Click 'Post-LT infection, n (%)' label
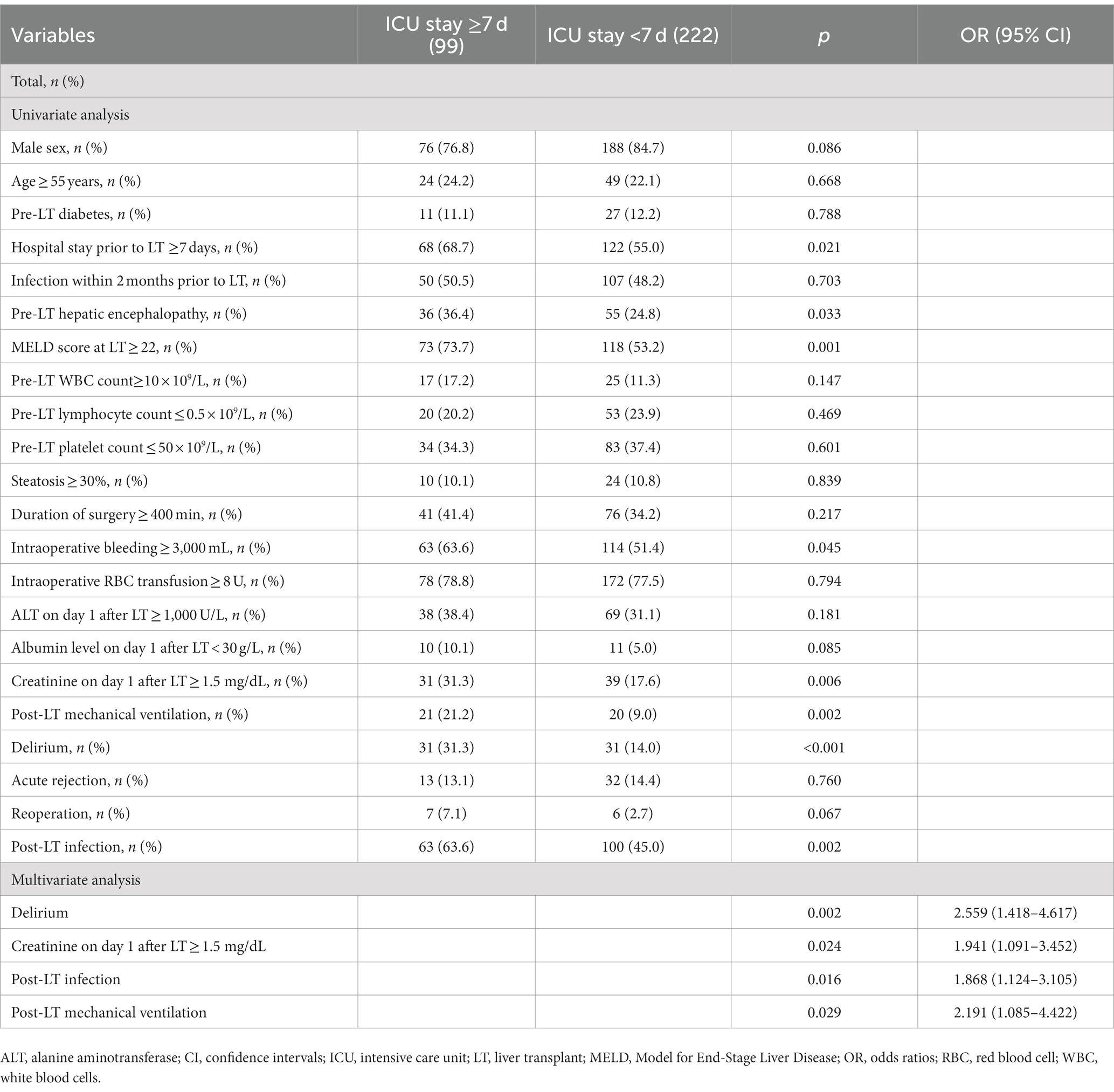This screenshot has height=1092, width=1114. (87, 847)
